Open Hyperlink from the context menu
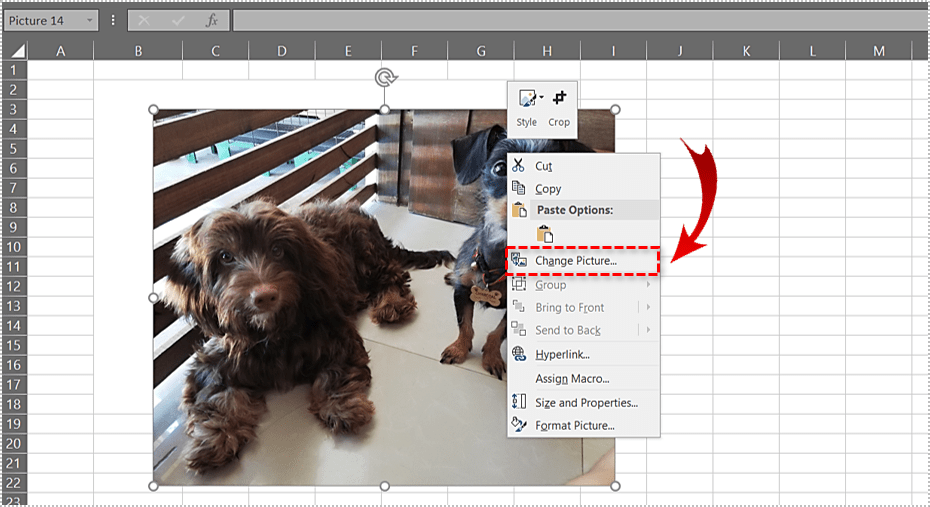Image resolution: width=930 pixels, height=507 pixels. (562, 354)
